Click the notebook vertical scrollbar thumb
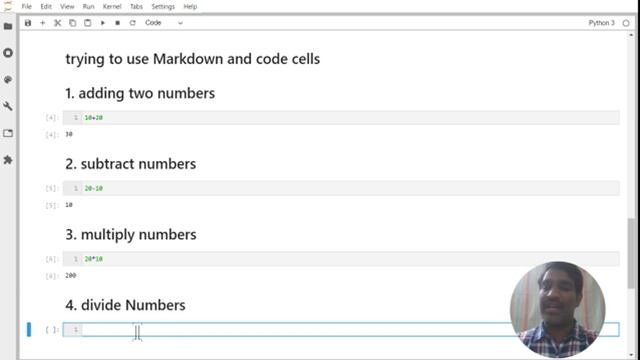The height and width of the screenshot is (360, 640). [x=631, y=253]
